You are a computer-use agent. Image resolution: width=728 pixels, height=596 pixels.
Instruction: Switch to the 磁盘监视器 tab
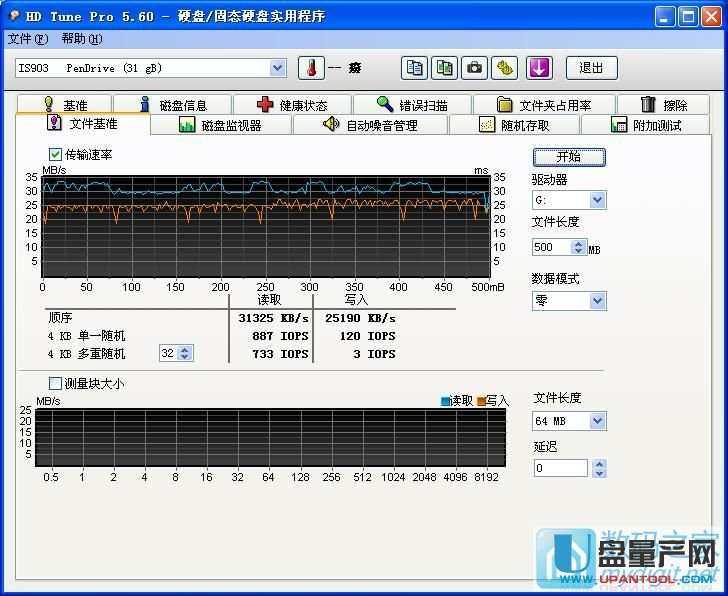(220, 125)
